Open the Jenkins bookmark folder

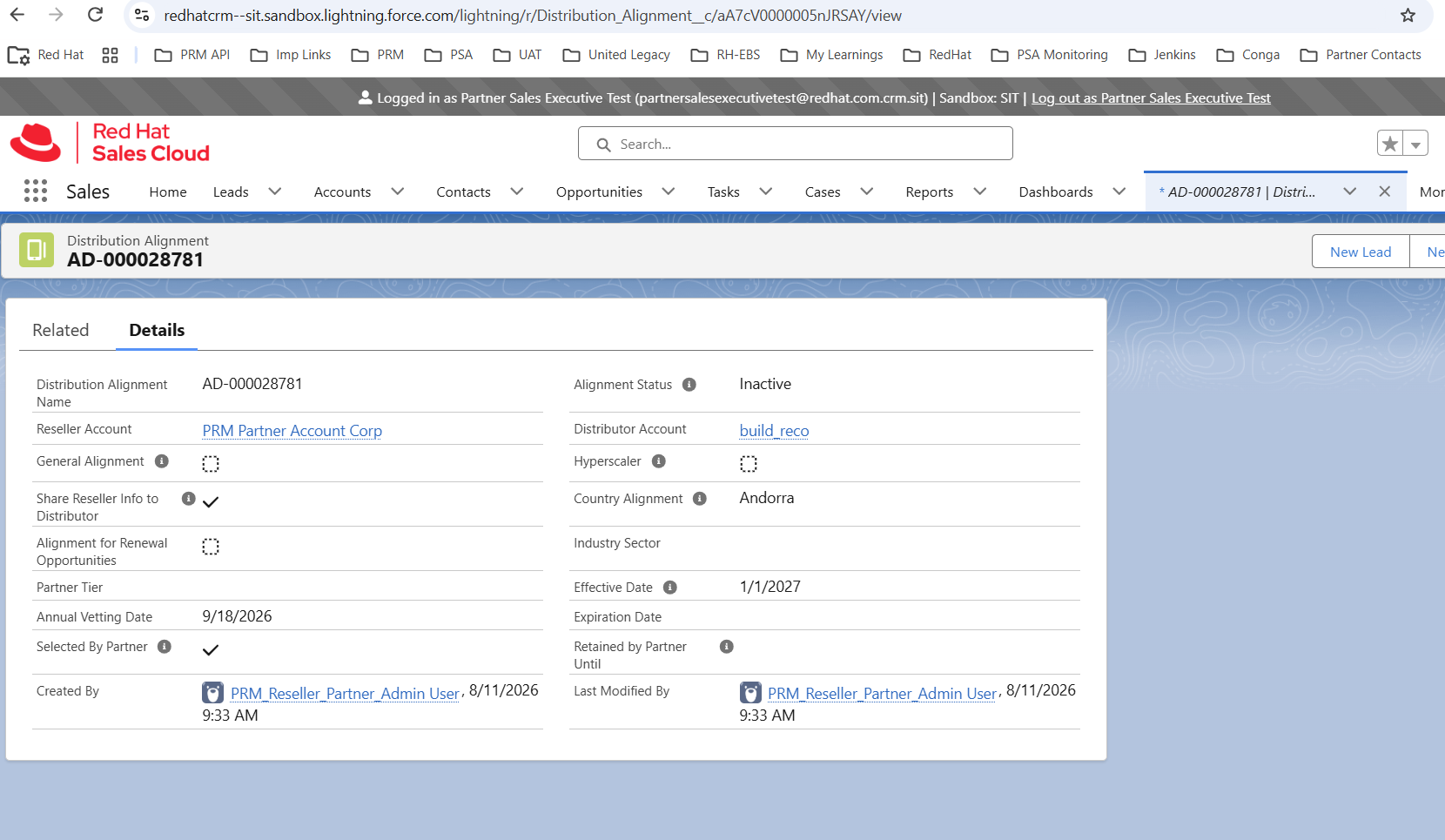tap(1162, 55)
